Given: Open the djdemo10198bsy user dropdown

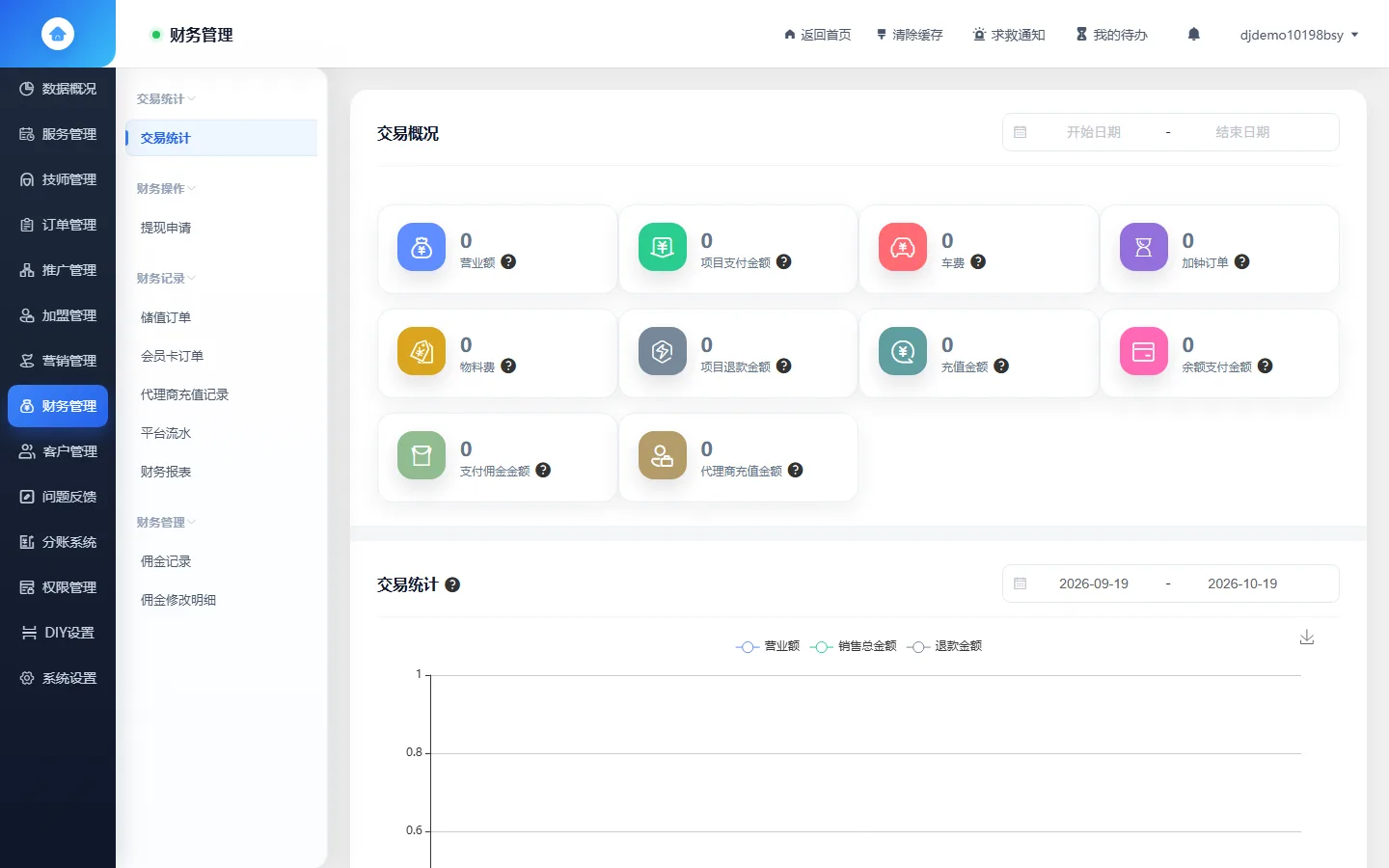Looking at the screenshot, I should click(x=1299, y=35).
